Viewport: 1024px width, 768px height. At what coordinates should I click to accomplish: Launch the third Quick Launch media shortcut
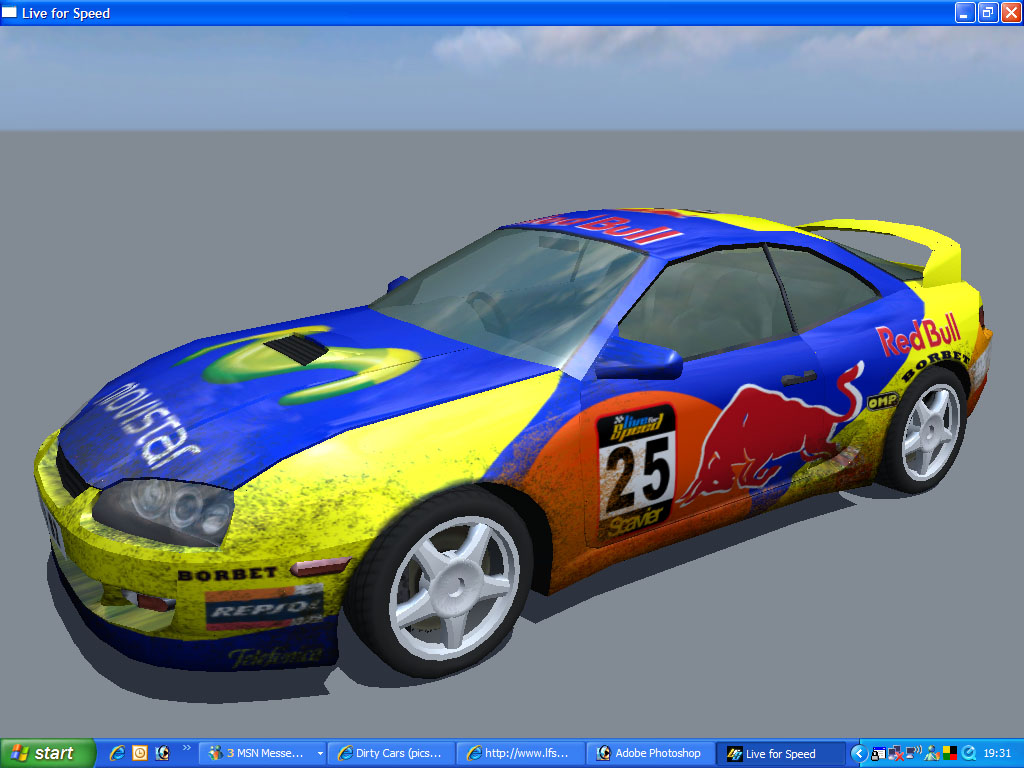click(162, 753)
